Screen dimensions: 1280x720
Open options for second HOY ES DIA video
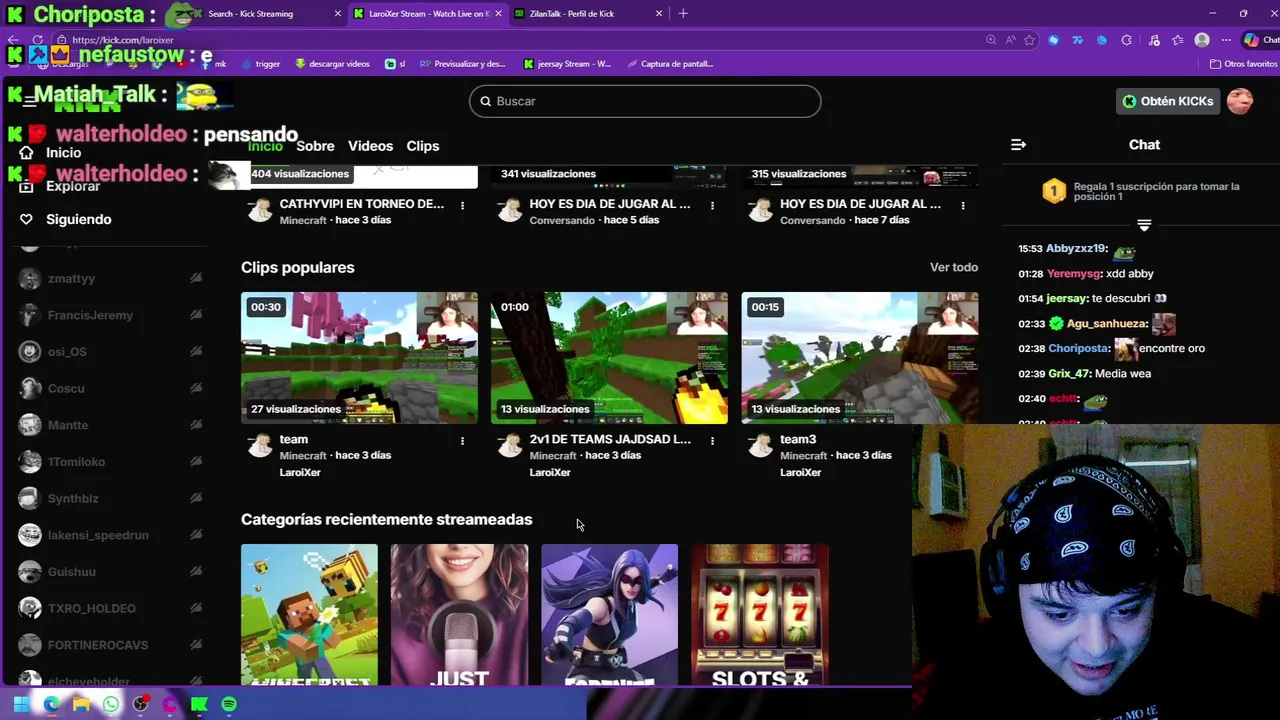tap(962, 205)
